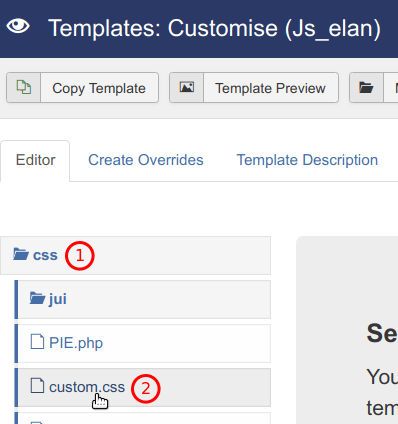Click the custom.css file icon
This screenshot has width=398, height=424.
coord(37,386)
